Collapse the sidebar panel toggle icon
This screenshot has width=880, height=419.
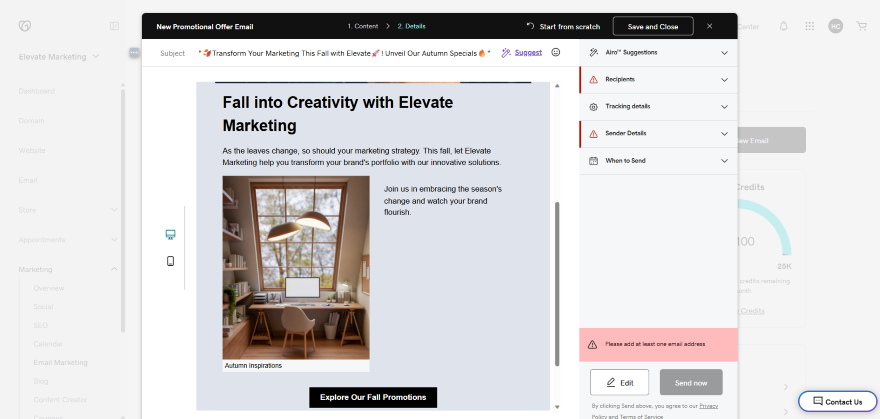pos(114,26)
